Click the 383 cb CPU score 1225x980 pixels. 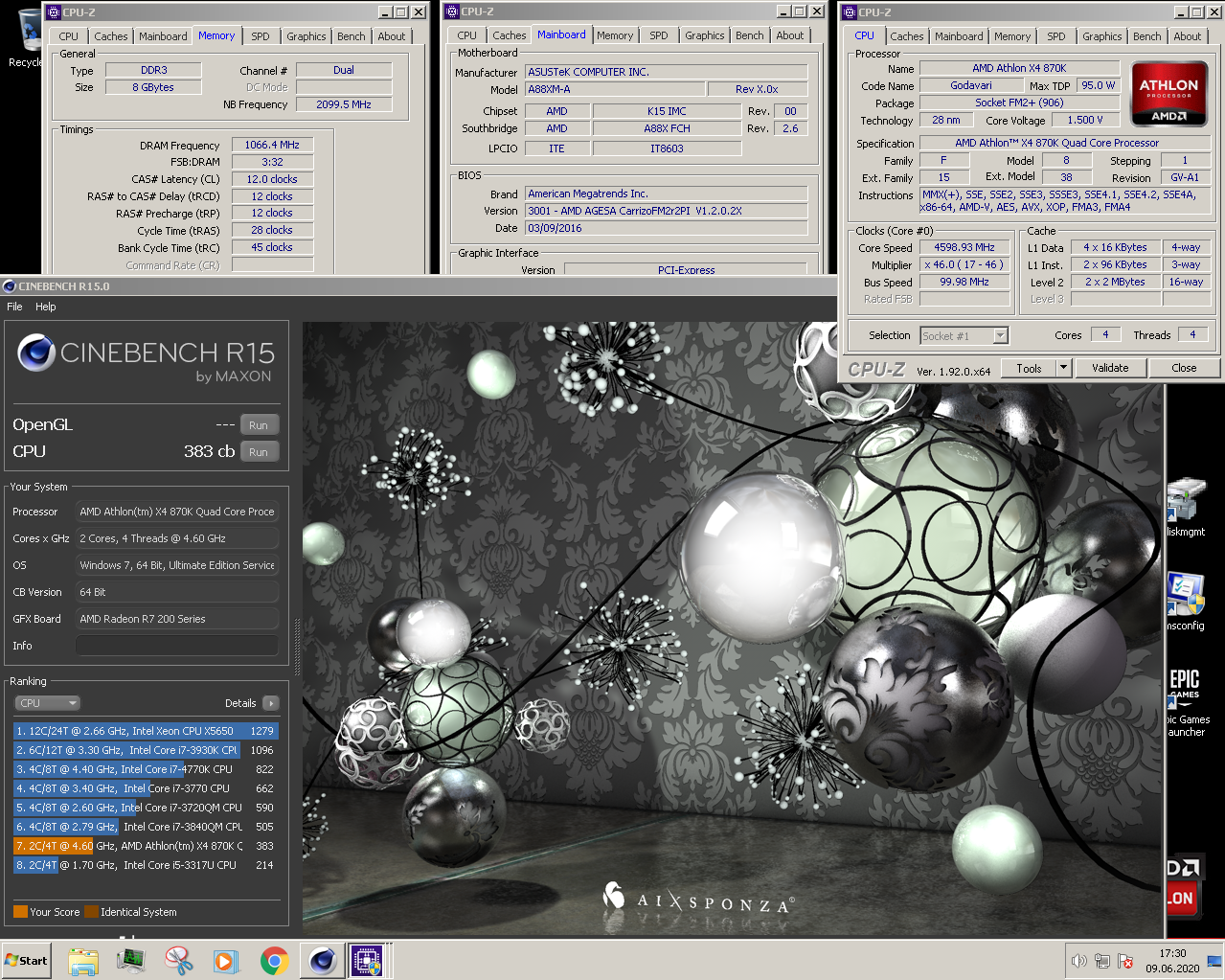(209, 452)
